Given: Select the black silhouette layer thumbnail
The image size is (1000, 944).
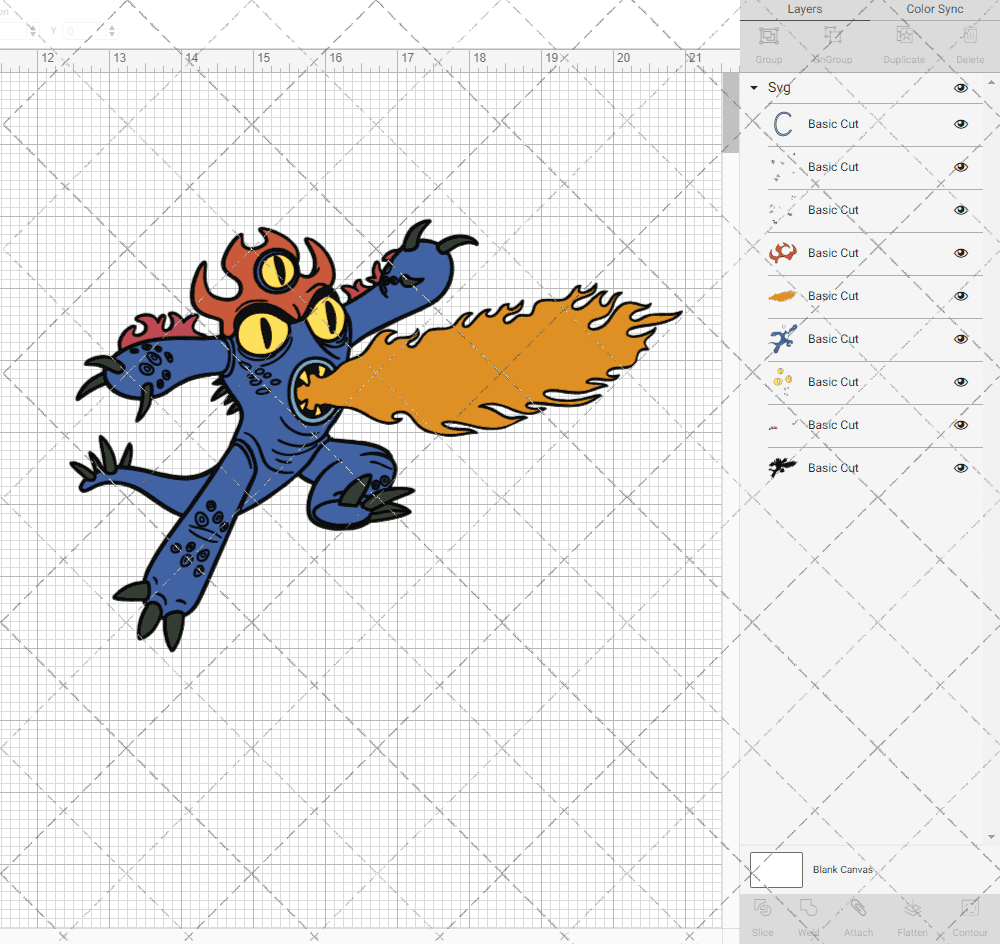Looking at the screenshot, I should [783, 468].
